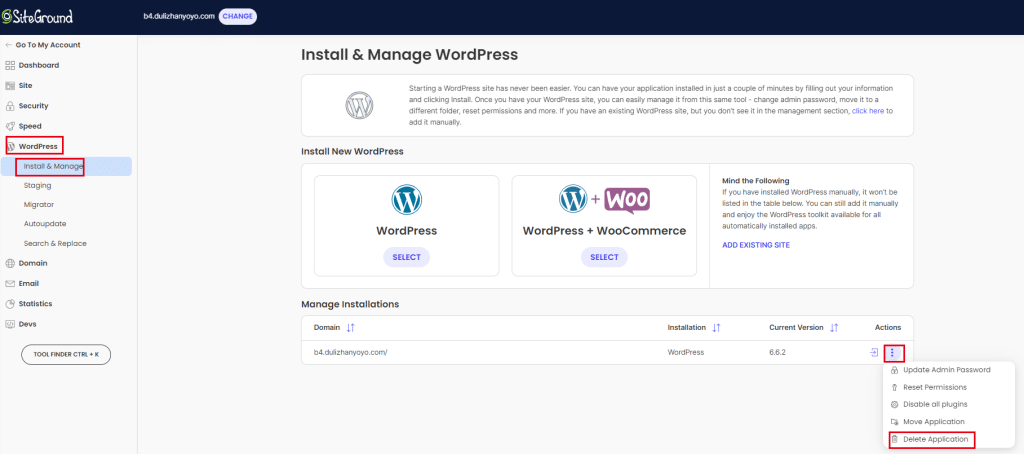Screen dimensions: 1024x454
Task: Click the Devs icon in sidebar
Action: tap(10, 324)
